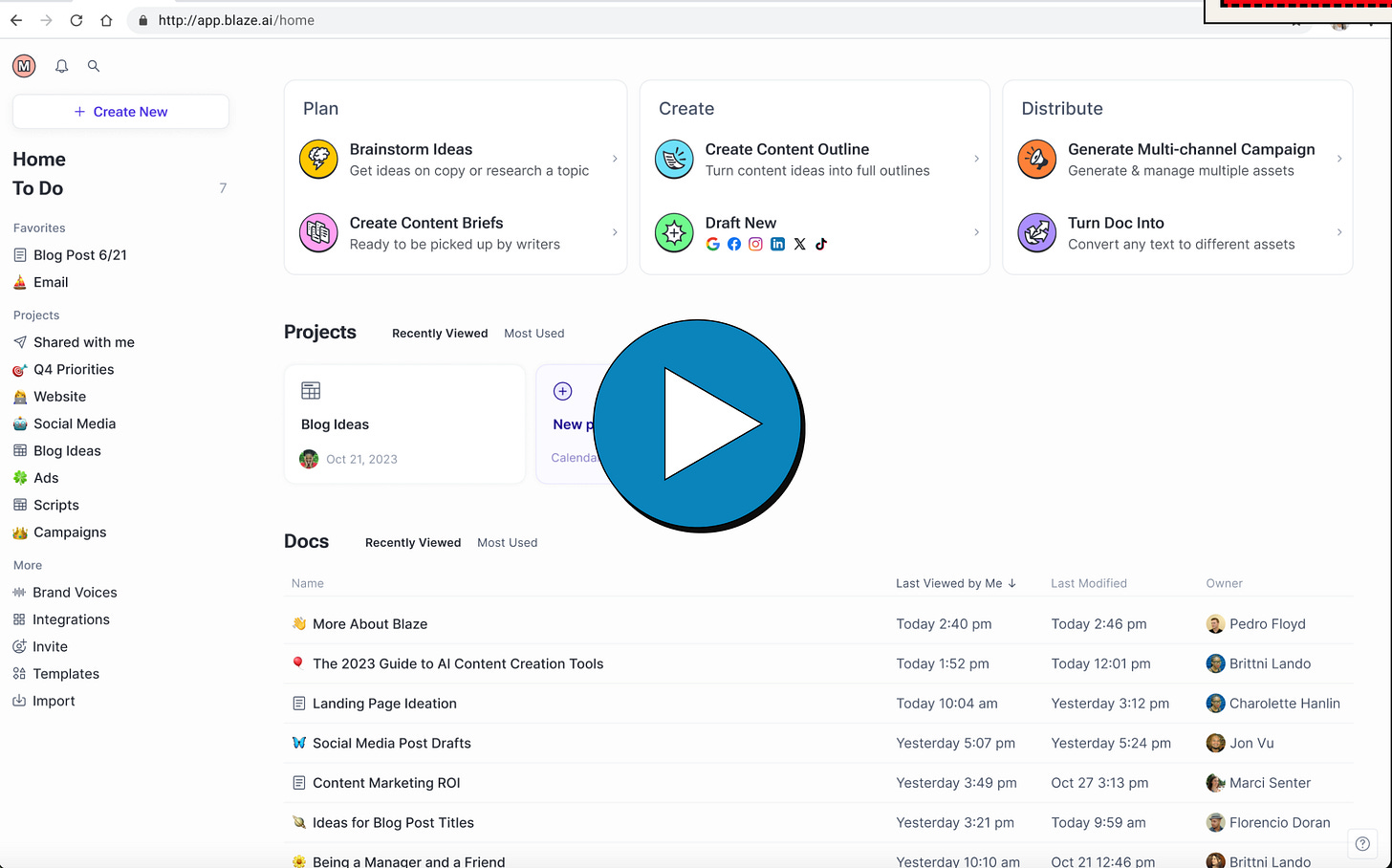Viewport: 1392px width, 868px height.
Task: Open Website project in sidebar
Action: pyautogui.click(x=49, y=397)
